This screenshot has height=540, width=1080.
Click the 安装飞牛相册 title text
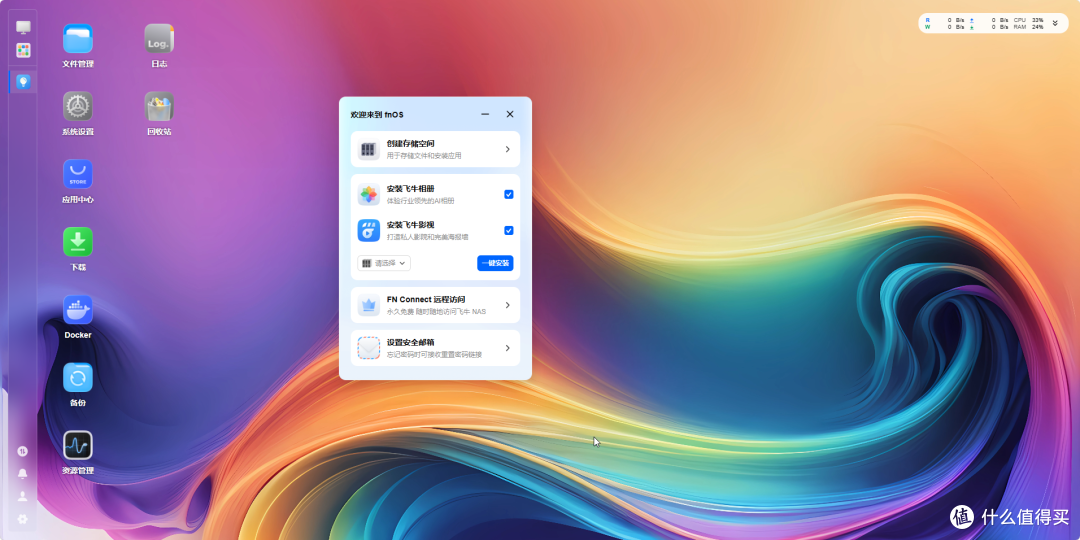[411, 189]
